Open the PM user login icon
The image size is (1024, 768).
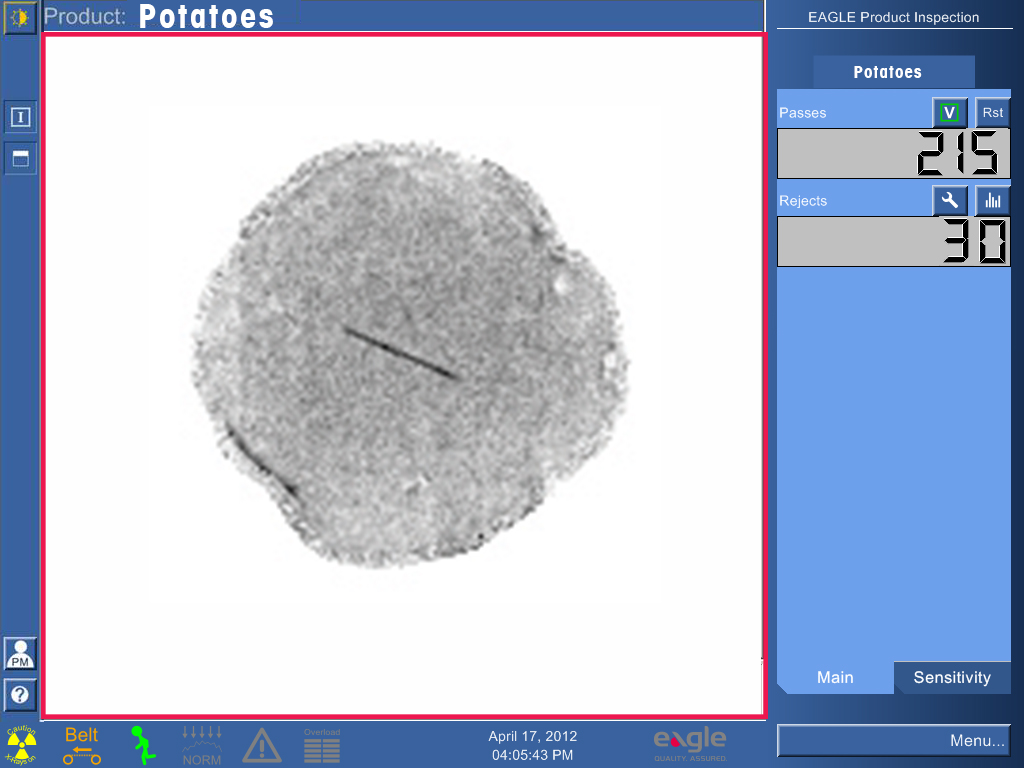[20, 654]
